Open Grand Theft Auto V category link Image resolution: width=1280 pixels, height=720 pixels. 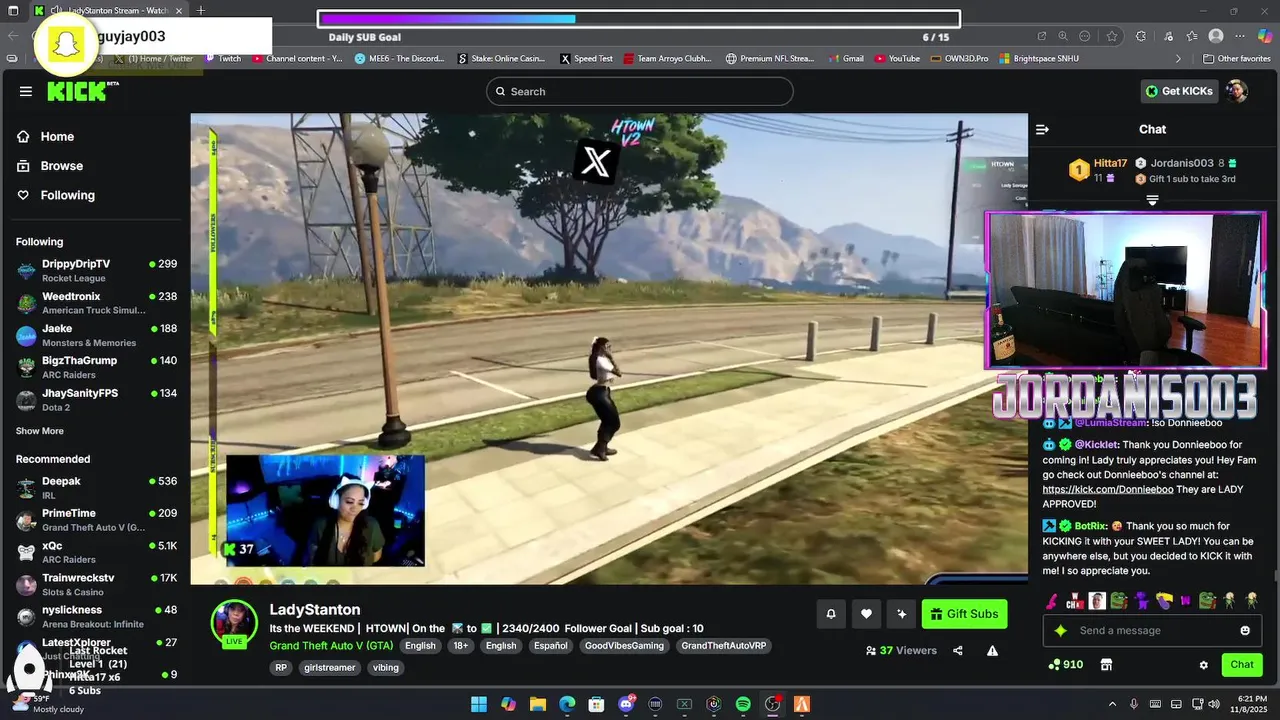pyautogui.click(x=331, y=646)
